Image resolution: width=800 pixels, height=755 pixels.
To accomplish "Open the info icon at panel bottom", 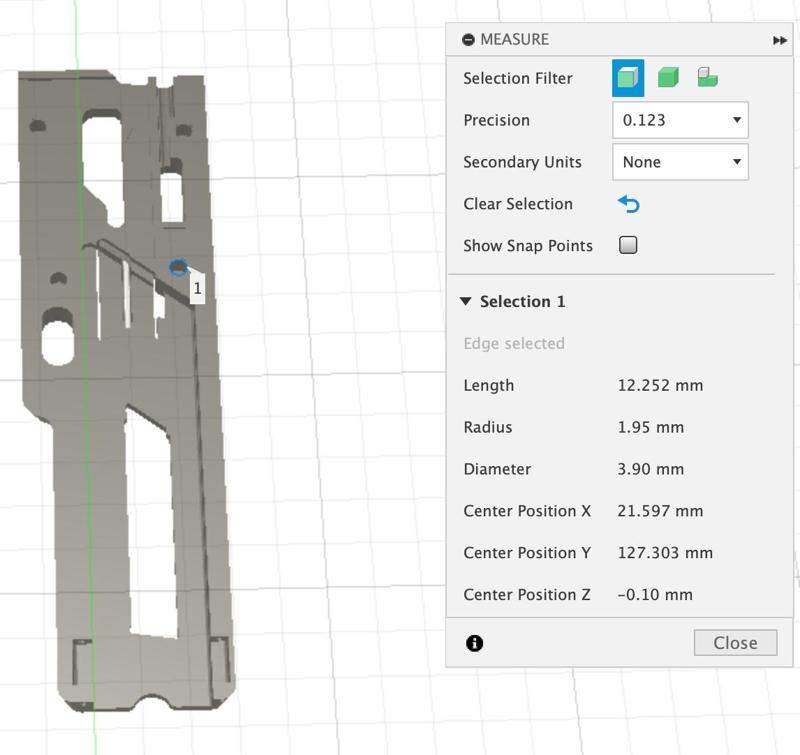I will pyautogui.click(x=475, y=643).
